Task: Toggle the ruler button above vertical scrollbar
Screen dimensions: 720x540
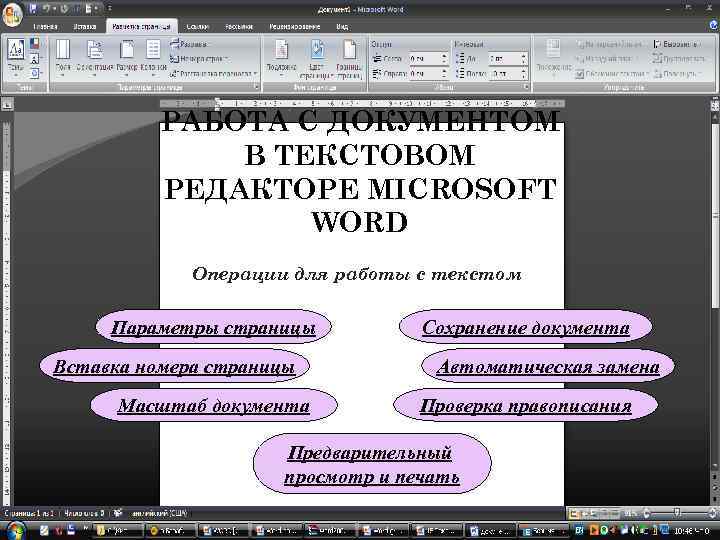Action: (x=715, y=105)
